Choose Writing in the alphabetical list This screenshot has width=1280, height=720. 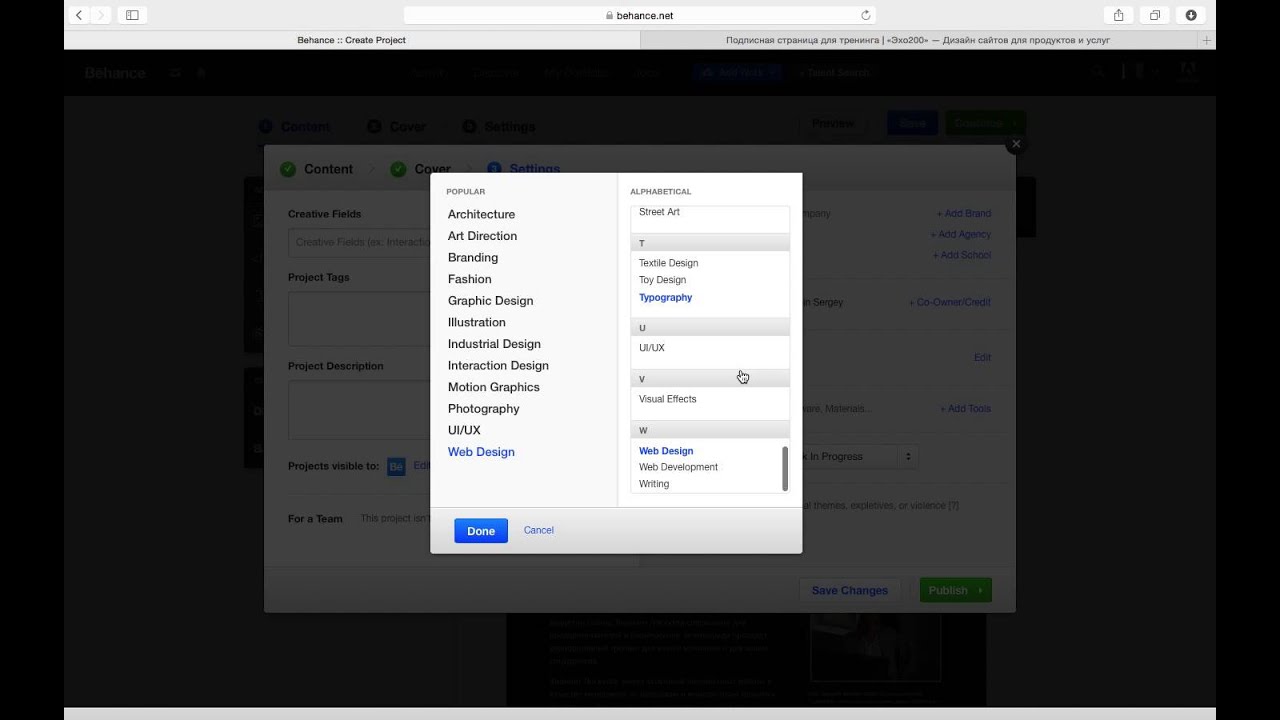[x=654, y=484]
